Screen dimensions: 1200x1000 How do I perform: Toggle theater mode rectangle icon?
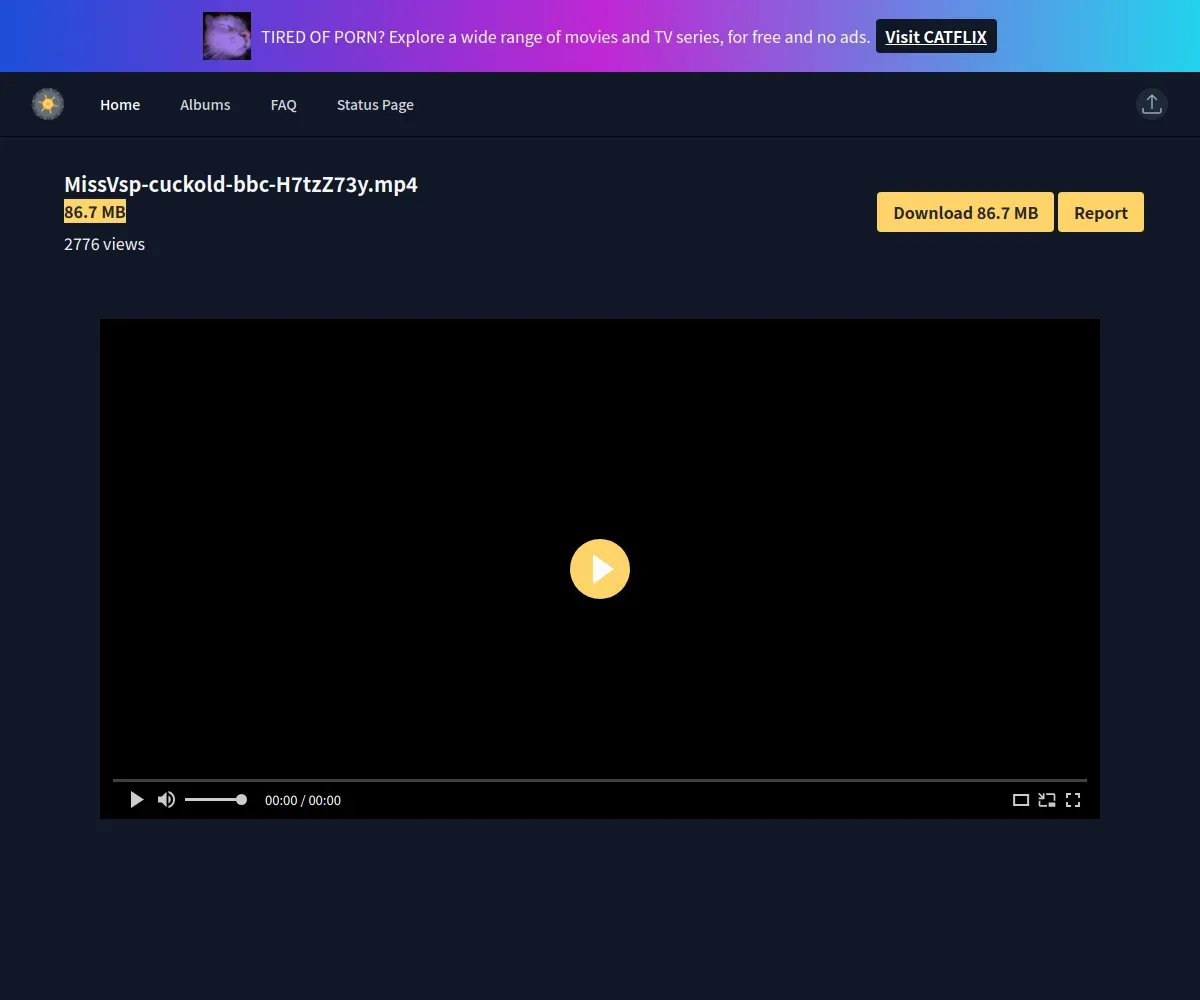tap(1021, 800)
